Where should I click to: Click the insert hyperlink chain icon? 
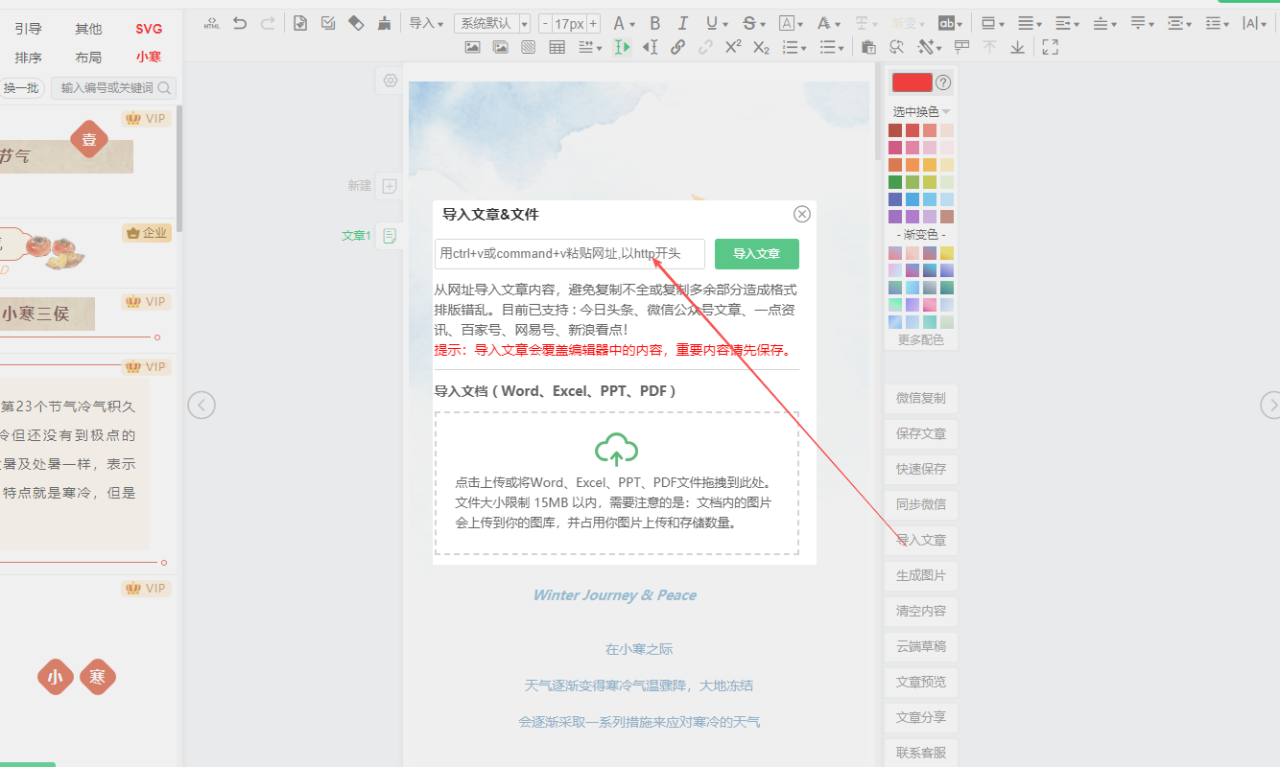click(678, 47)
